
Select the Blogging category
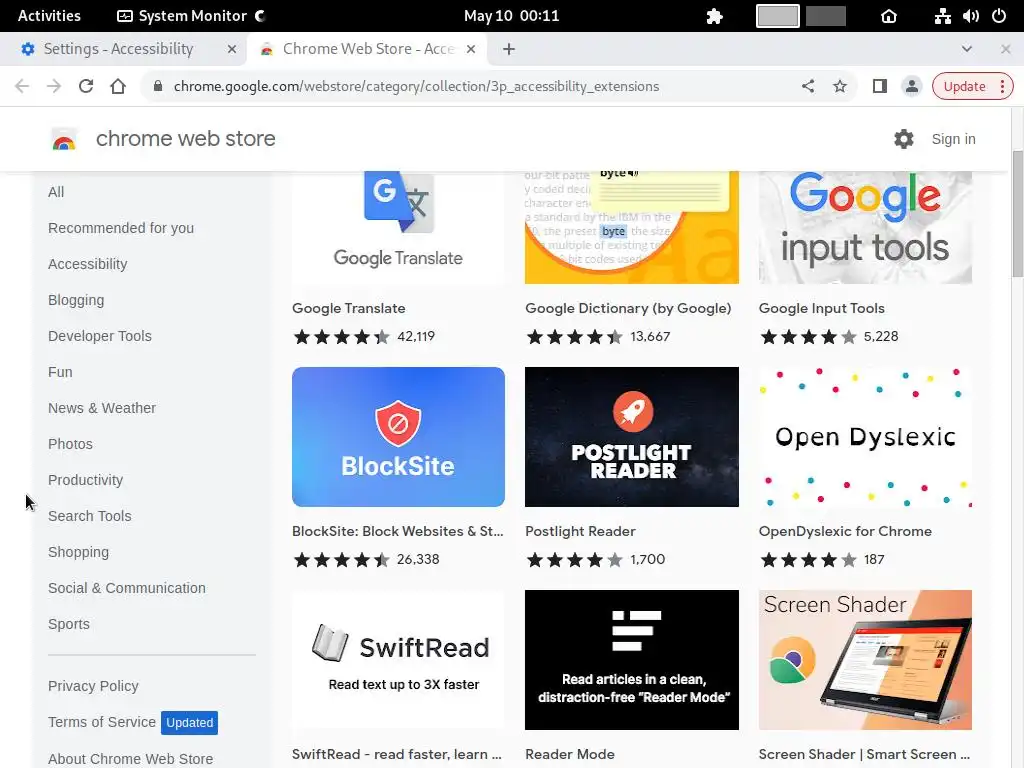tap(76, 300)
